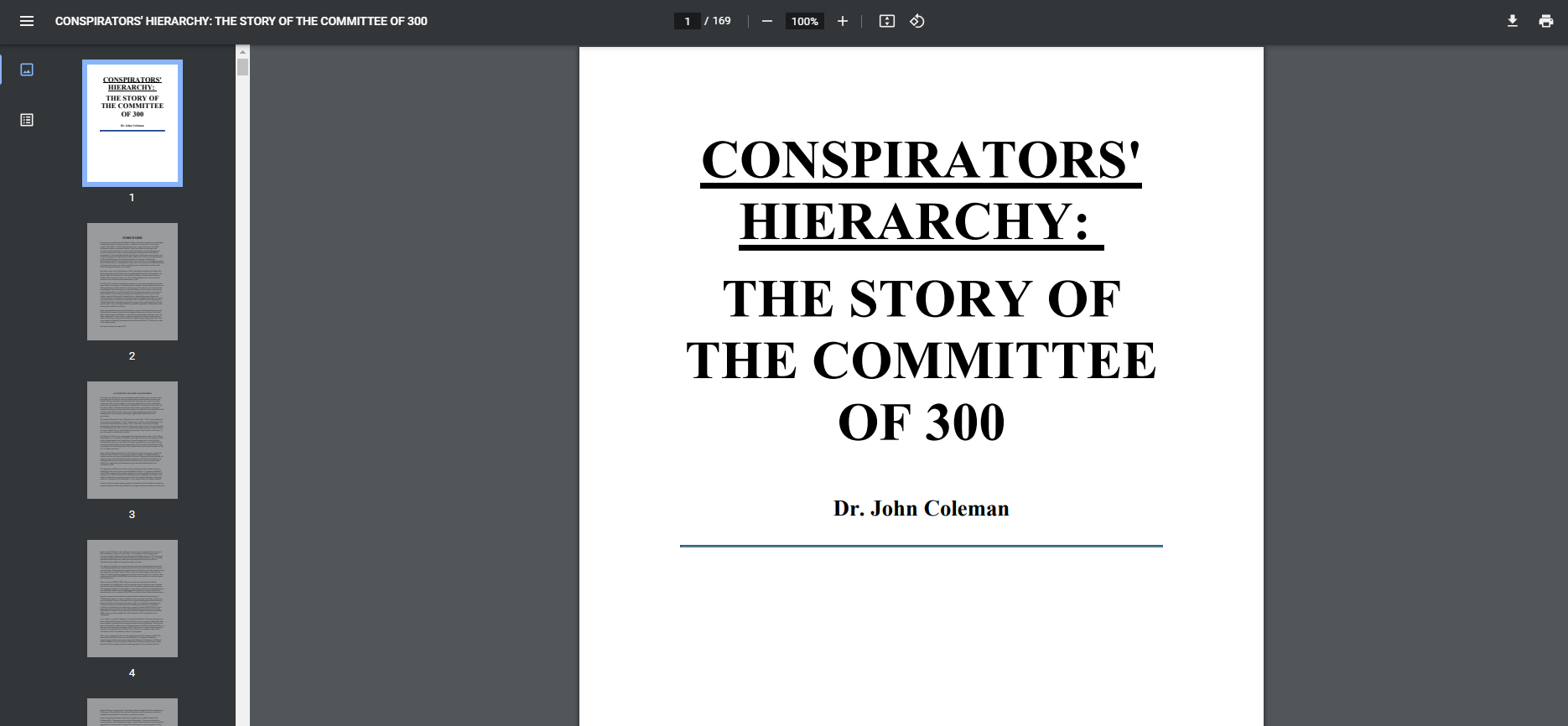
Task: Toggle the sidebar with the hamburger menu icon
Action: click(x=27, y=21)
